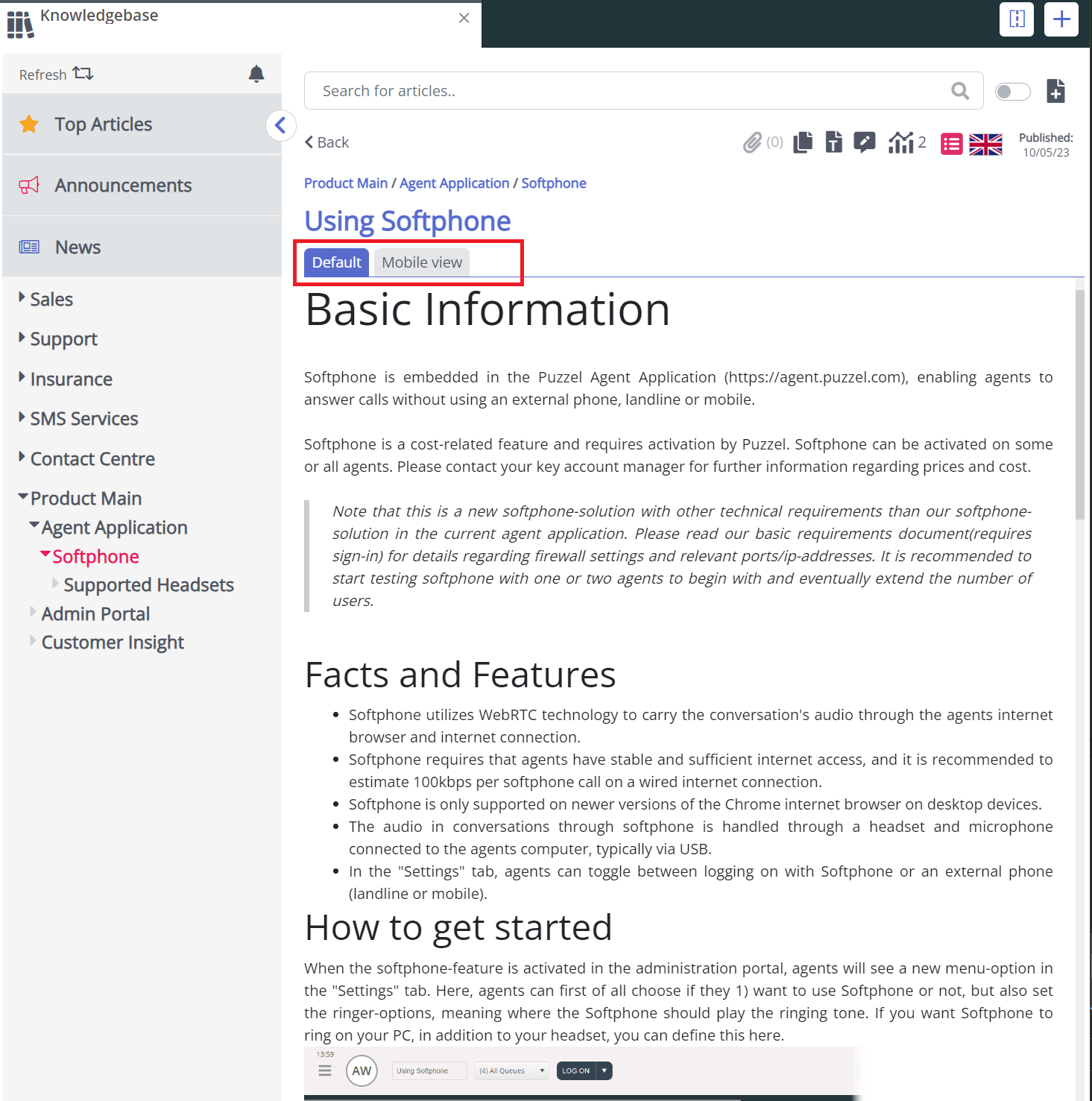The image size is (1092, 1101).
Task: Switch to the Mobile view tab
Action: pyautogui.click(x=421, y=262)
